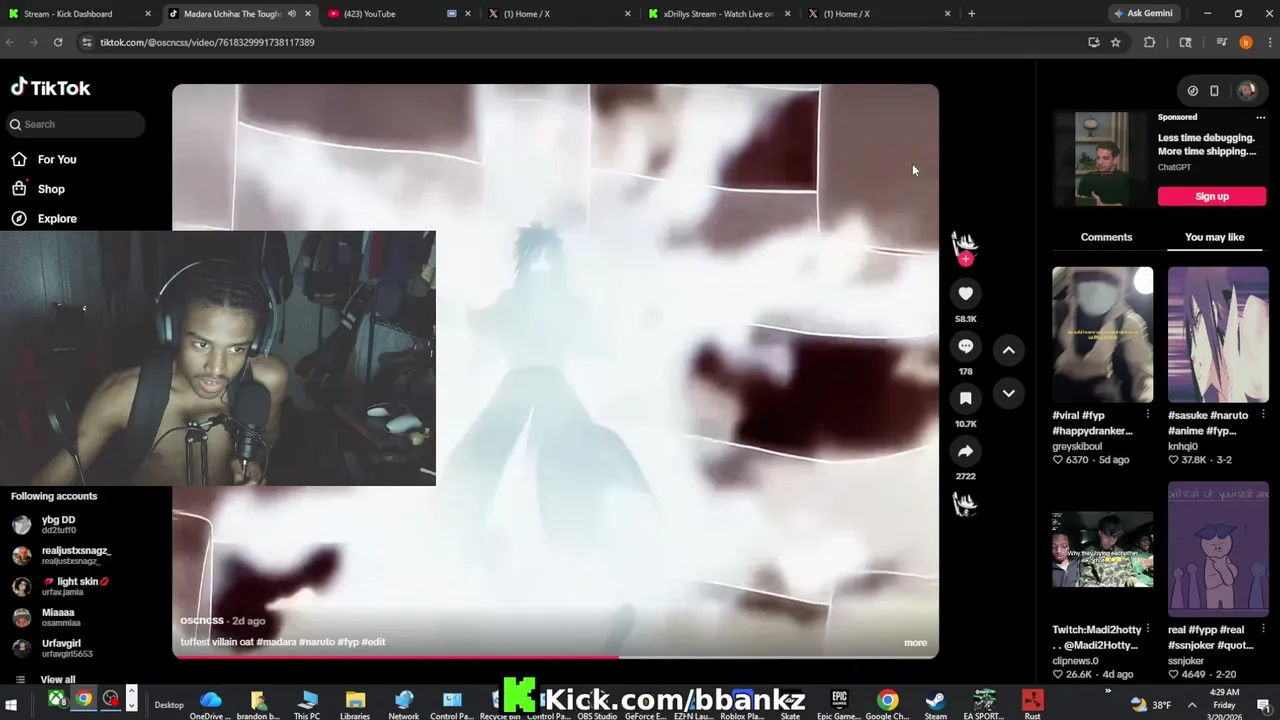Open options for the Sponsored ad
This screenshot has width=1280, height=720.
tap(1261, 117)
